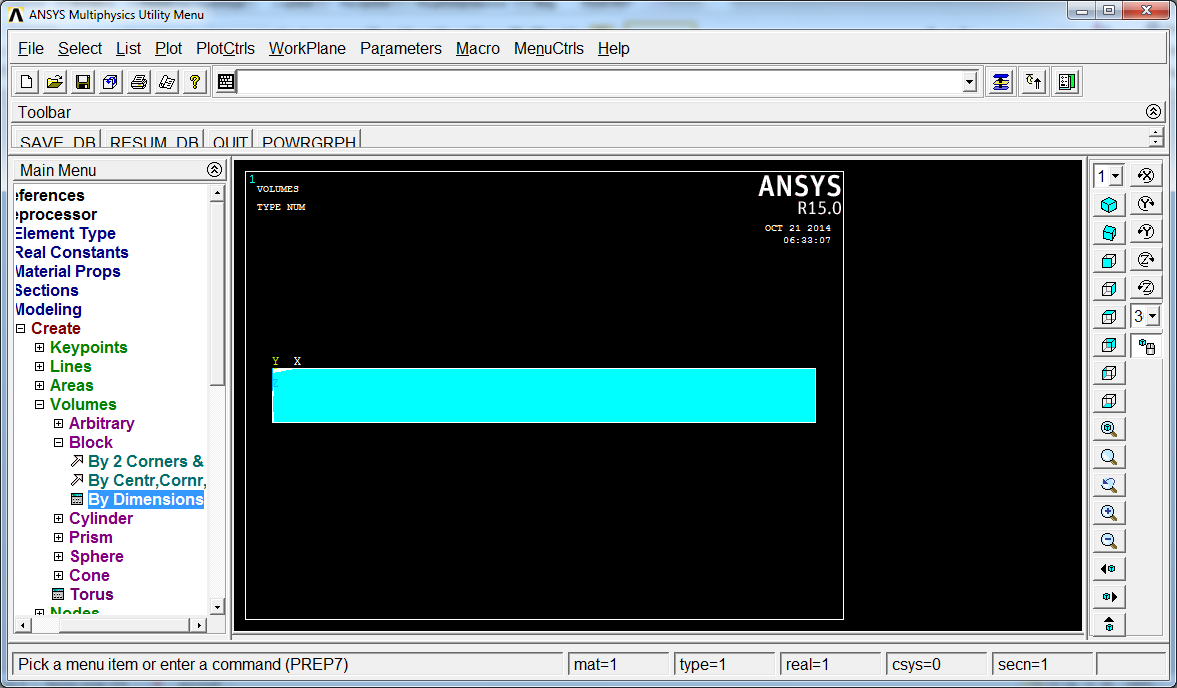
Task: Expand the Cylinder tree node
Action: tap(59, 518)
